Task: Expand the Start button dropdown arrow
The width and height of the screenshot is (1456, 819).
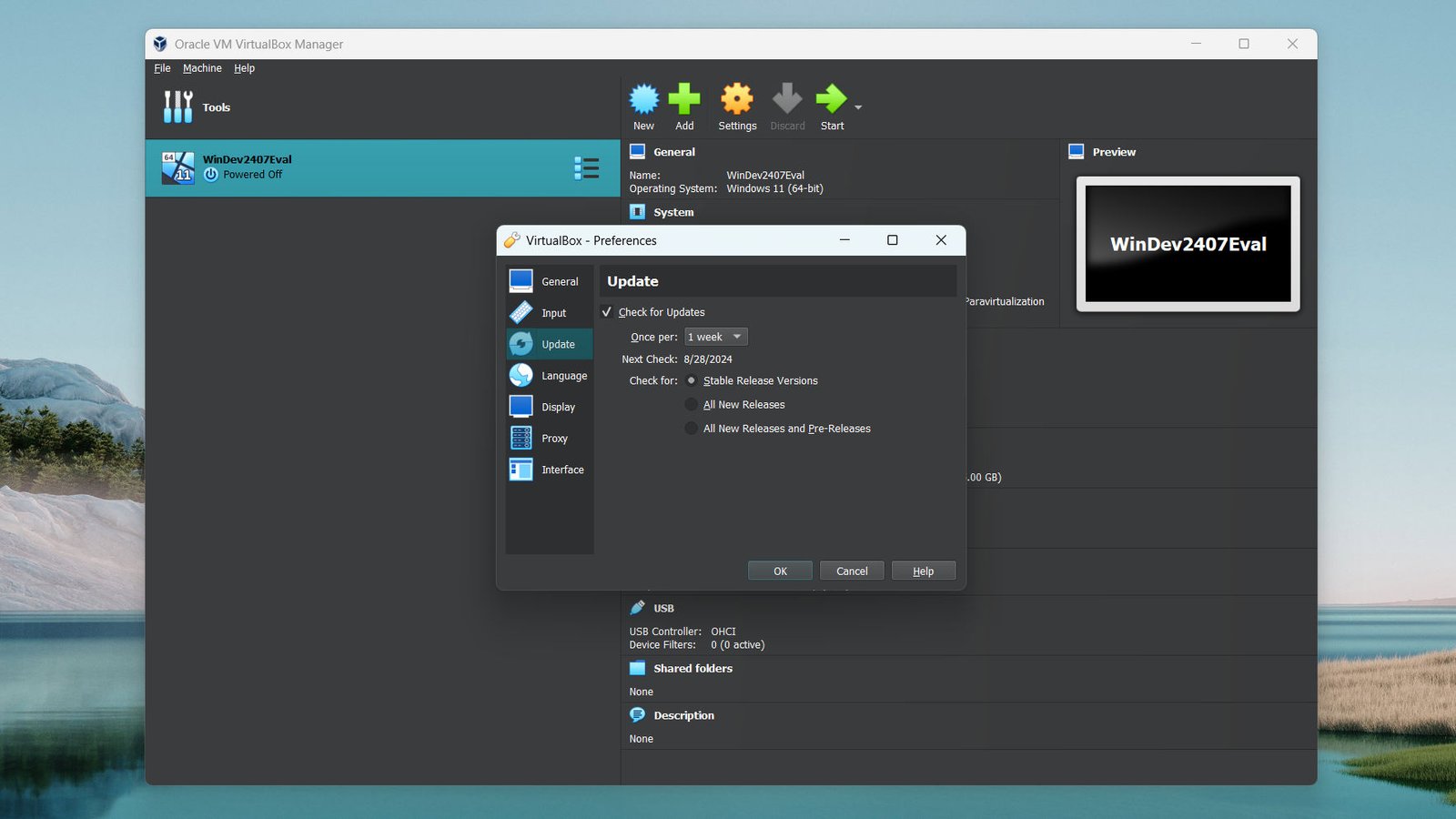Action: [857, 106]
